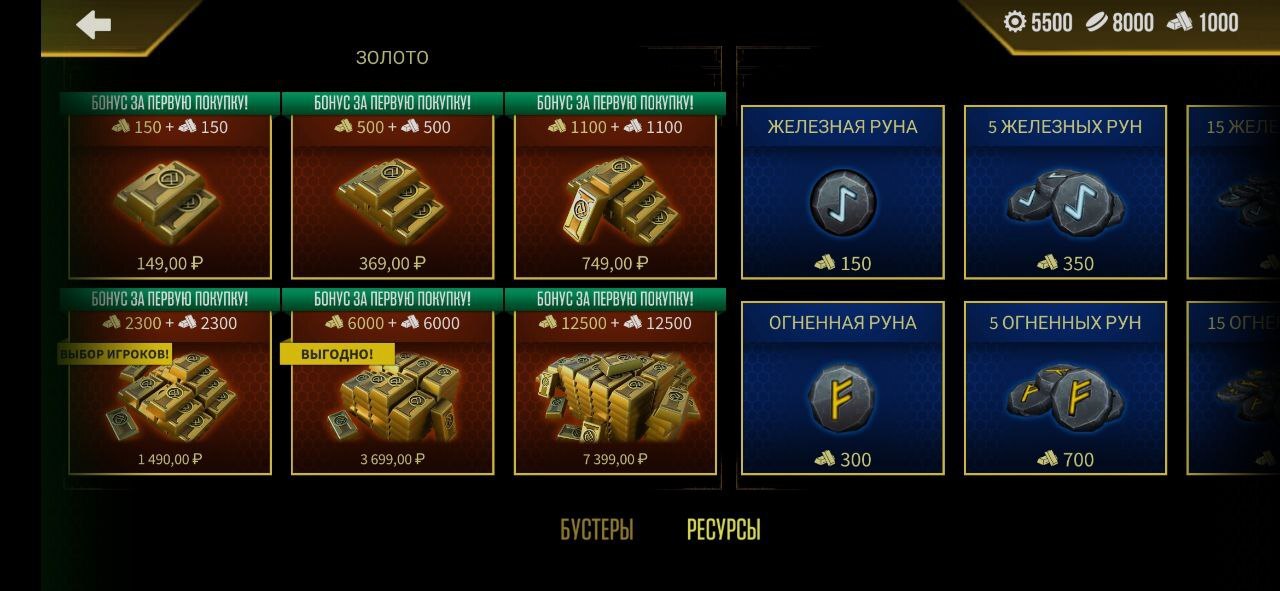Purchase 1100 gold pack for 749,00 ₽
Screen dimensions: 1280x591
coord(616,186)
